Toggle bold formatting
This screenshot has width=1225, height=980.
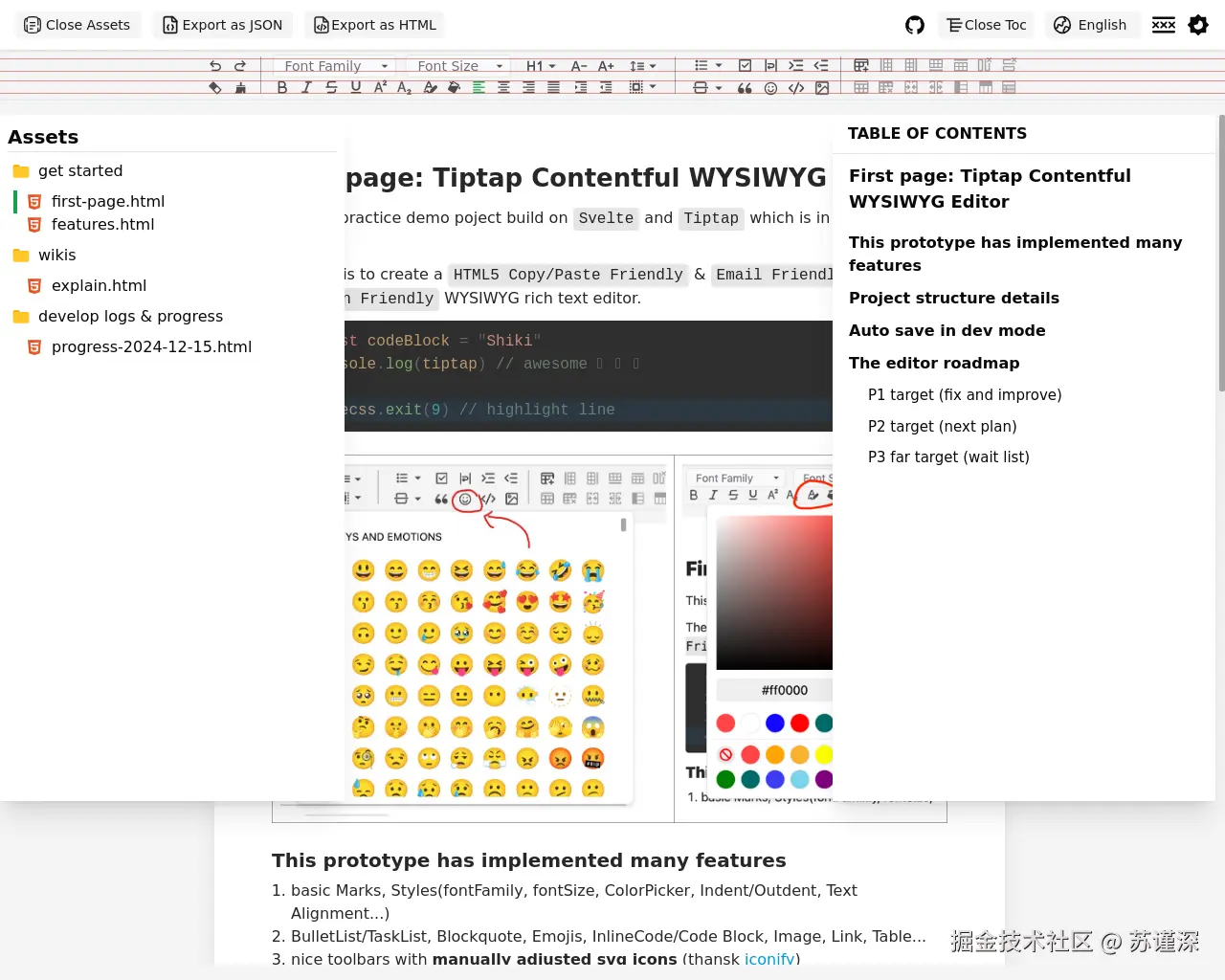pyautogui.click(x=282, y=87)
